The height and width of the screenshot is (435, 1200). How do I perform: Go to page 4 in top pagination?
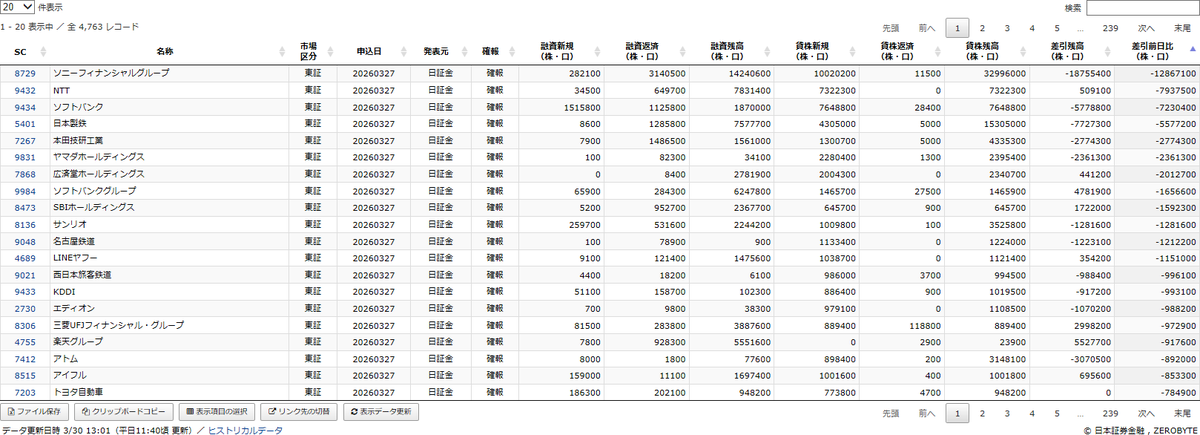tap(1032, 28)
